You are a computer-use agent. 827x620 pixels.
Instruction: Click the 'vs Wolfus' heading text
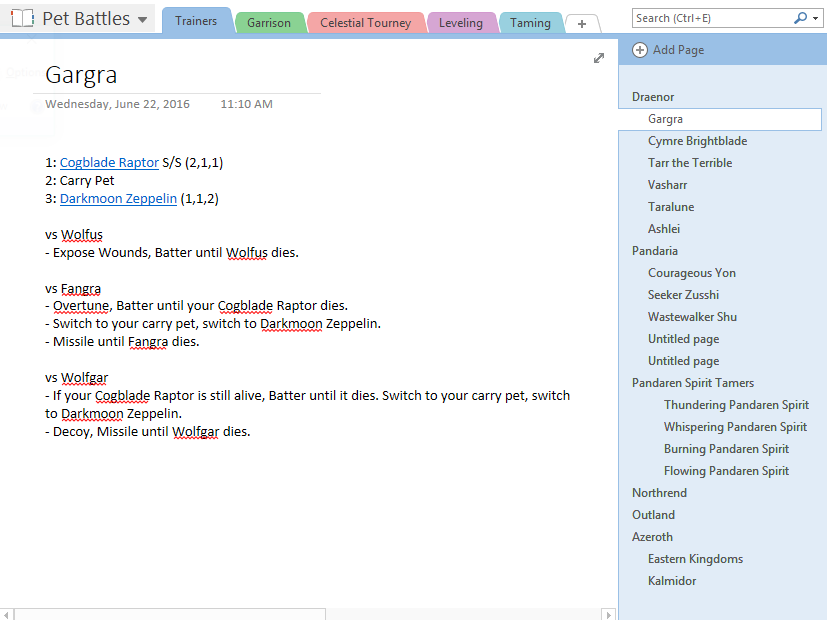pos(74,235)
